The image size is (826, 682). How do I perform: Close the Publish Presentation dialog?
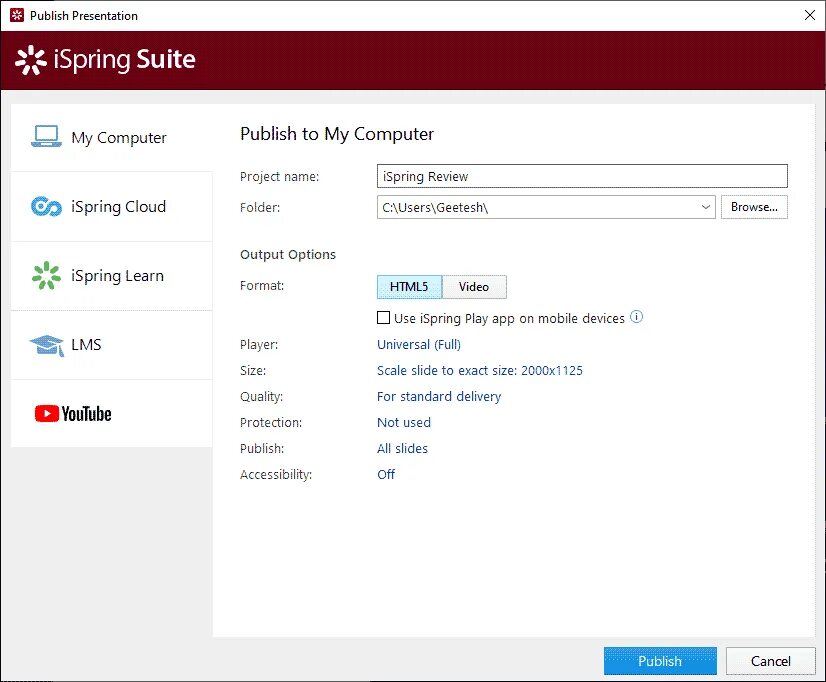[810, 15]
